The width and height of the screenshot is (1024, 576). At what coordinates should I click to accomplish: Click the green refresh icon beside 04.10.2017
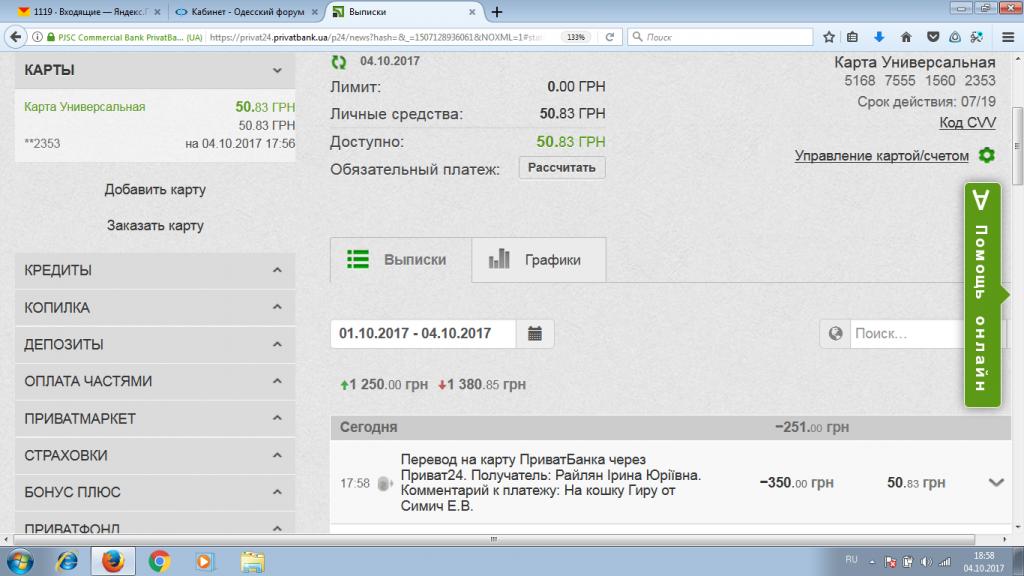point(338,62)
